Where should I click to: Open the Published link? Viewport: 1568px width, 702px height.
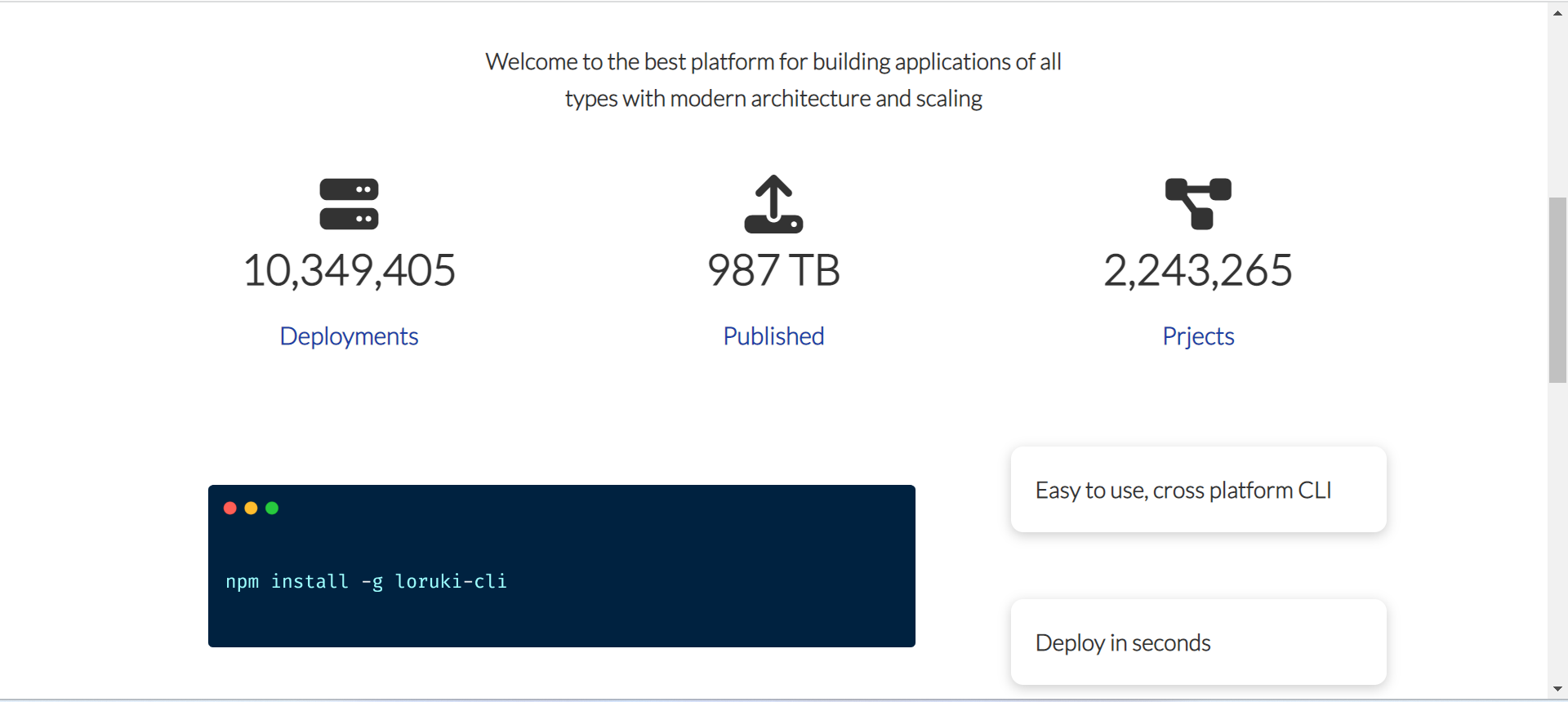[x=773, y=336]
